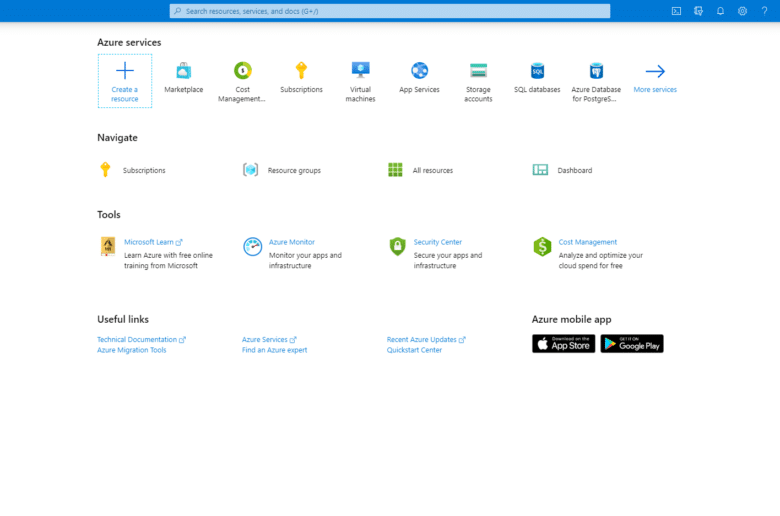This screenshot has height=516, width=780.
Task: Click the Azure Monitor gauge icon
Action: tap(253, 246)
